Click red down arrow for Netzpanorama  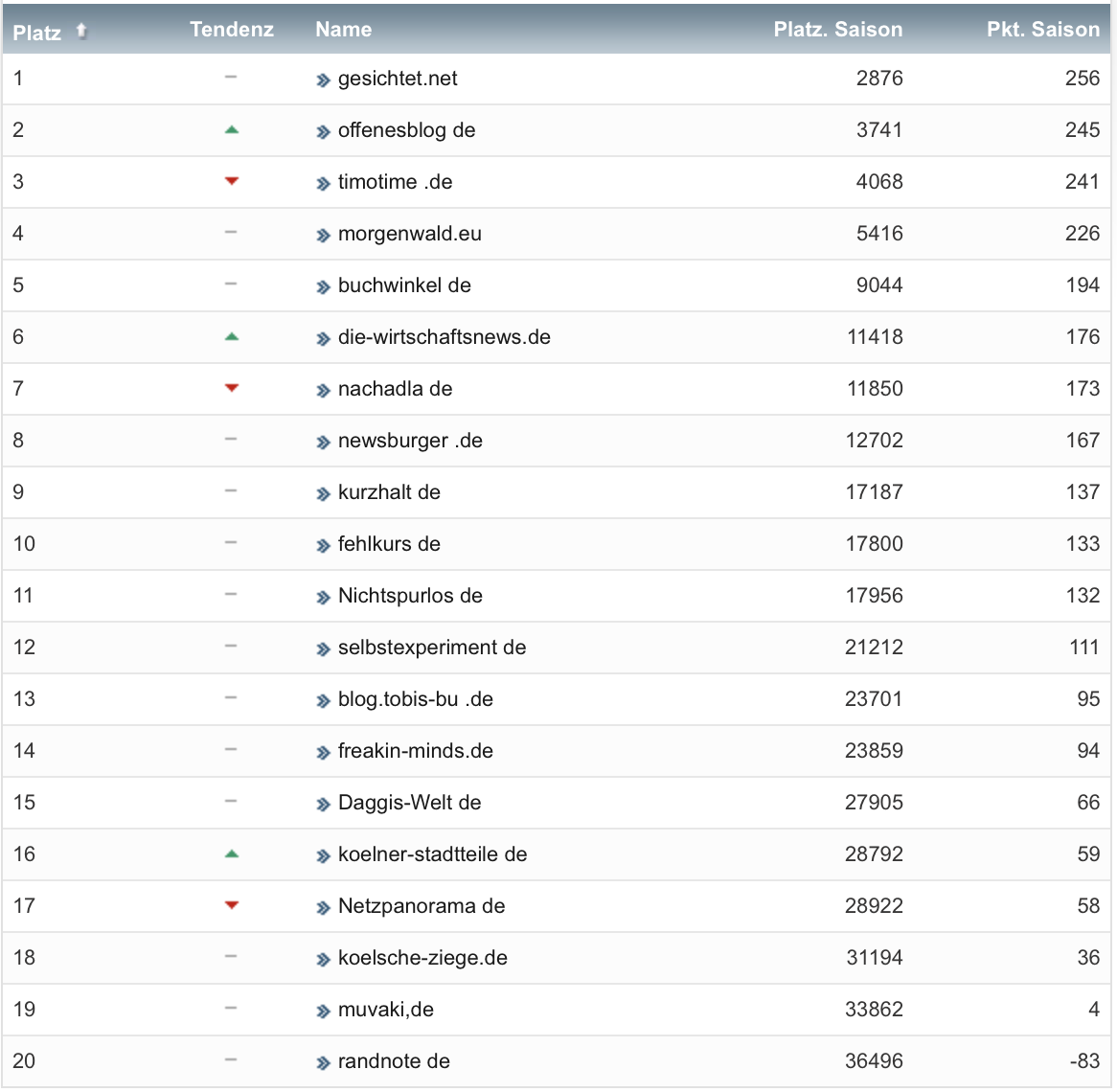pos(231,905)
